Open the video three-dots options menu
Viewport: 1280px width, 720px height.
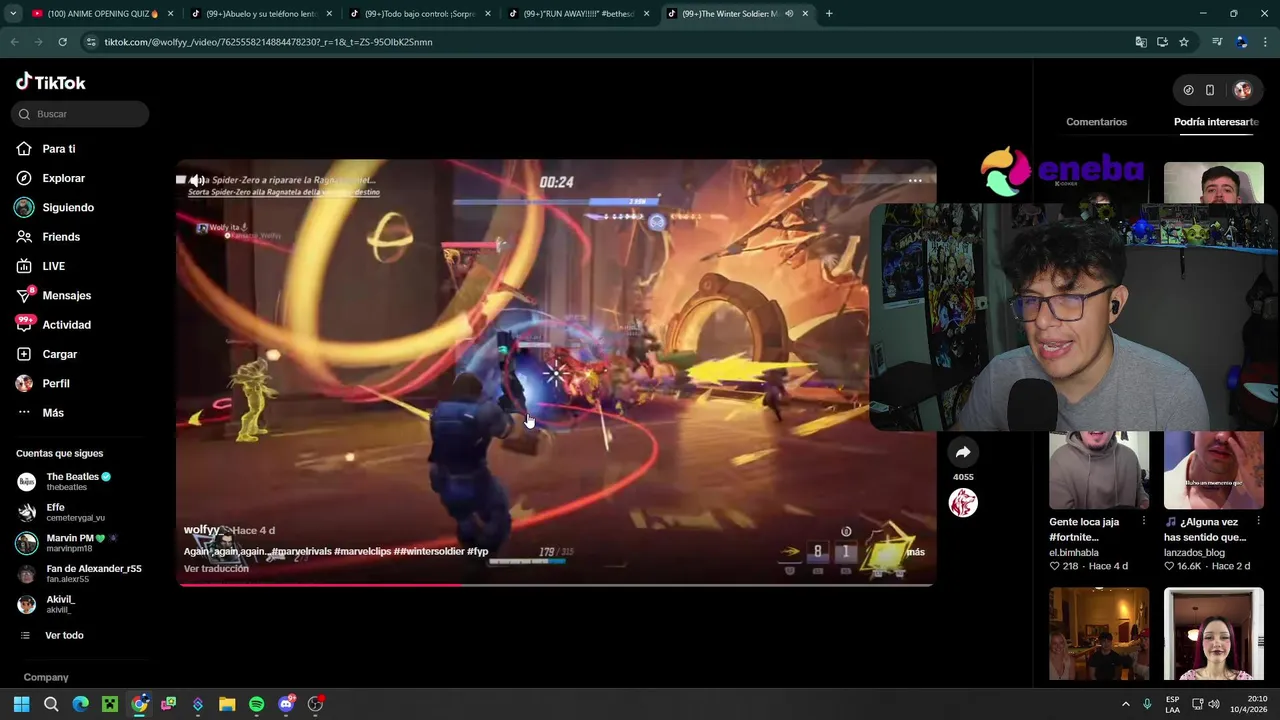point(915,181)
